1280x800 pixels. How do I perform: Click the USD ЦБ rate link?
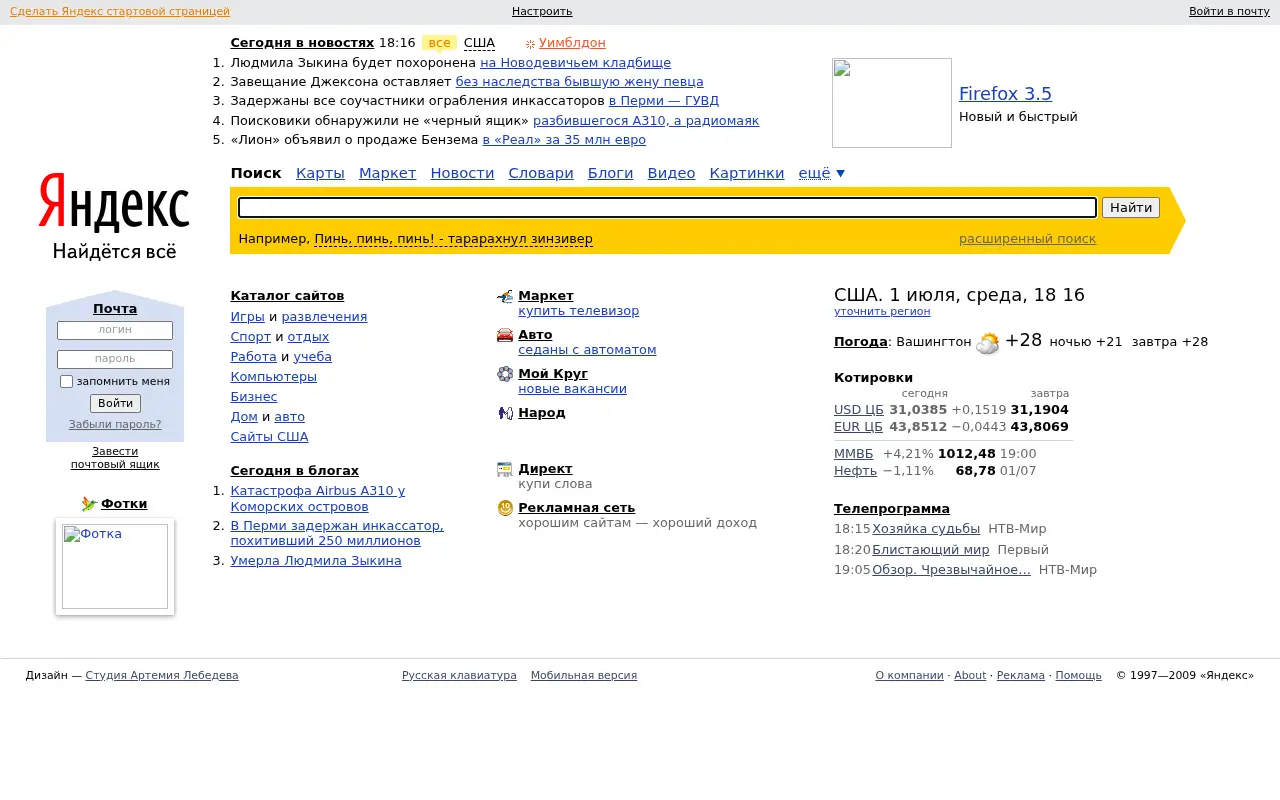859,410
